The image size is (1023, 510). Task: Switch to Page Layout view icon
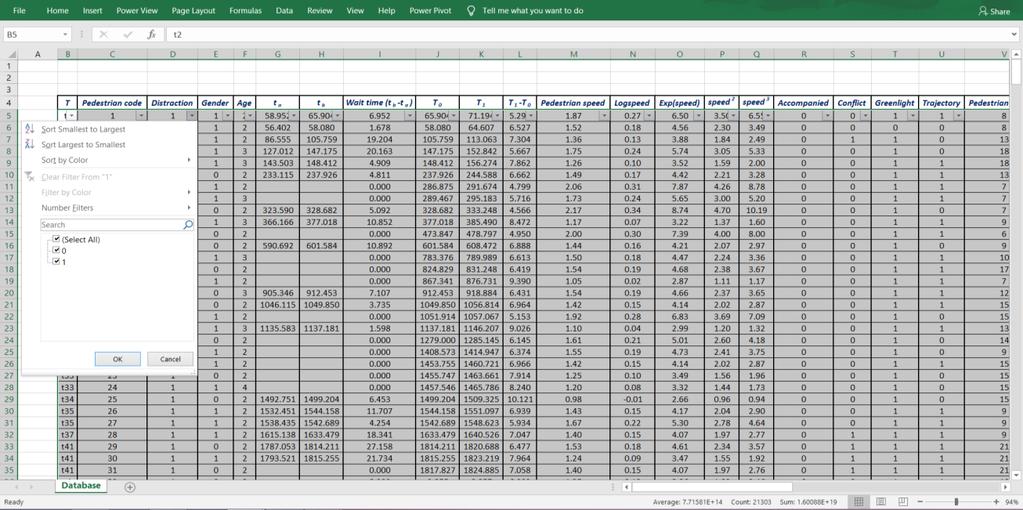881,502
